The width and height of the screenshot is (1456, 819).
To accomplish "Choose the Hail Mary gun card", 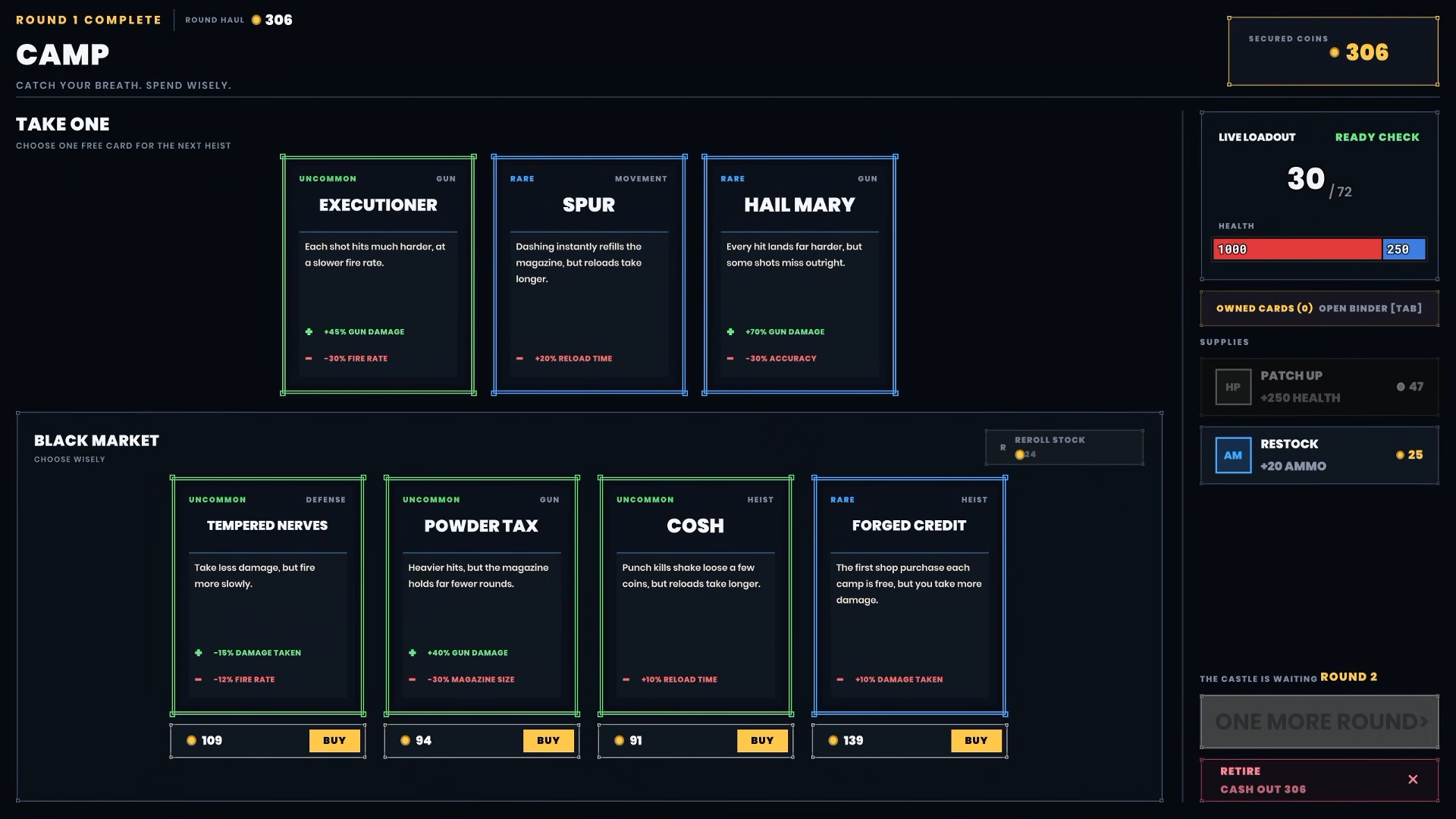I will click(x=800, y=275).
